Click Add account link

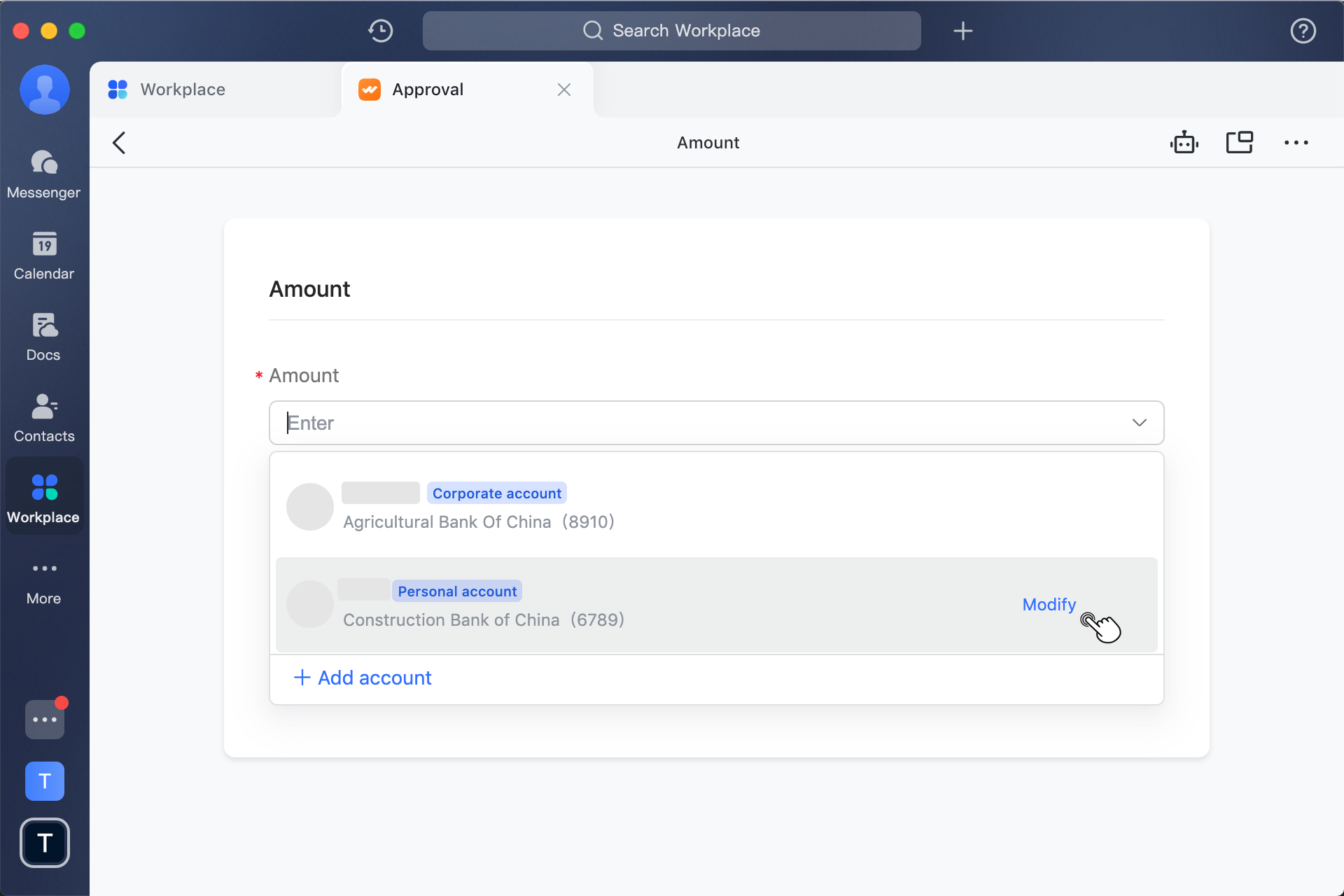pos(363,678)
